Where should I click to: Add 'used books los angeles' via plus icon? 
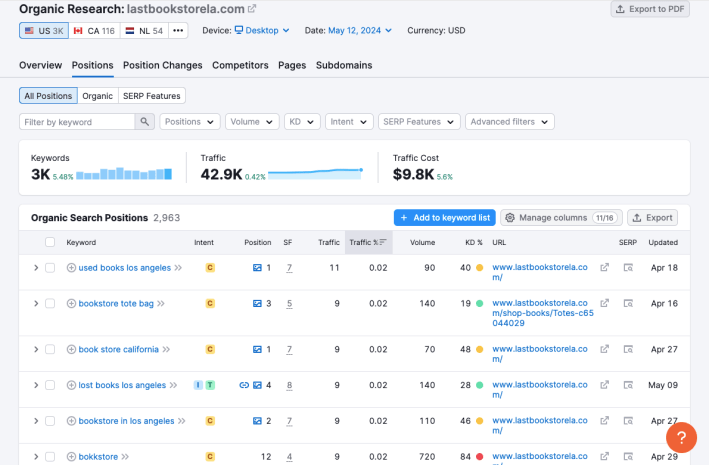71,268
